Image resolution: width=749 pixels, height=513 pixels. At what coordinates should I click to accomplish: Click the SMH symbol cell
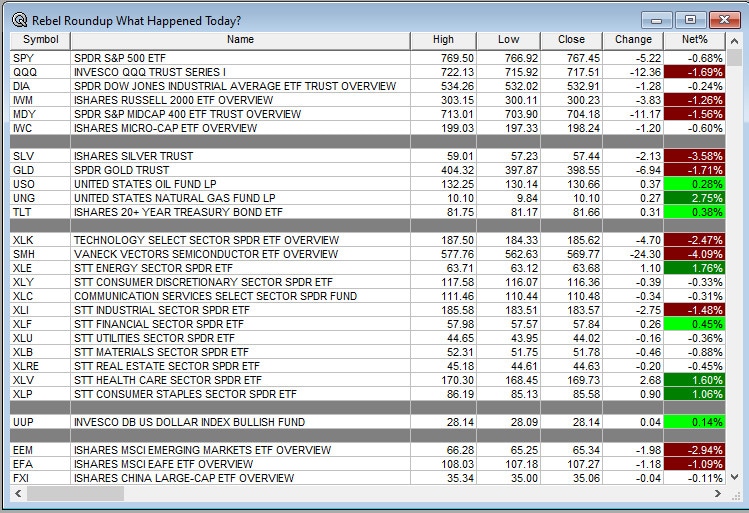[x=40, y=254]
